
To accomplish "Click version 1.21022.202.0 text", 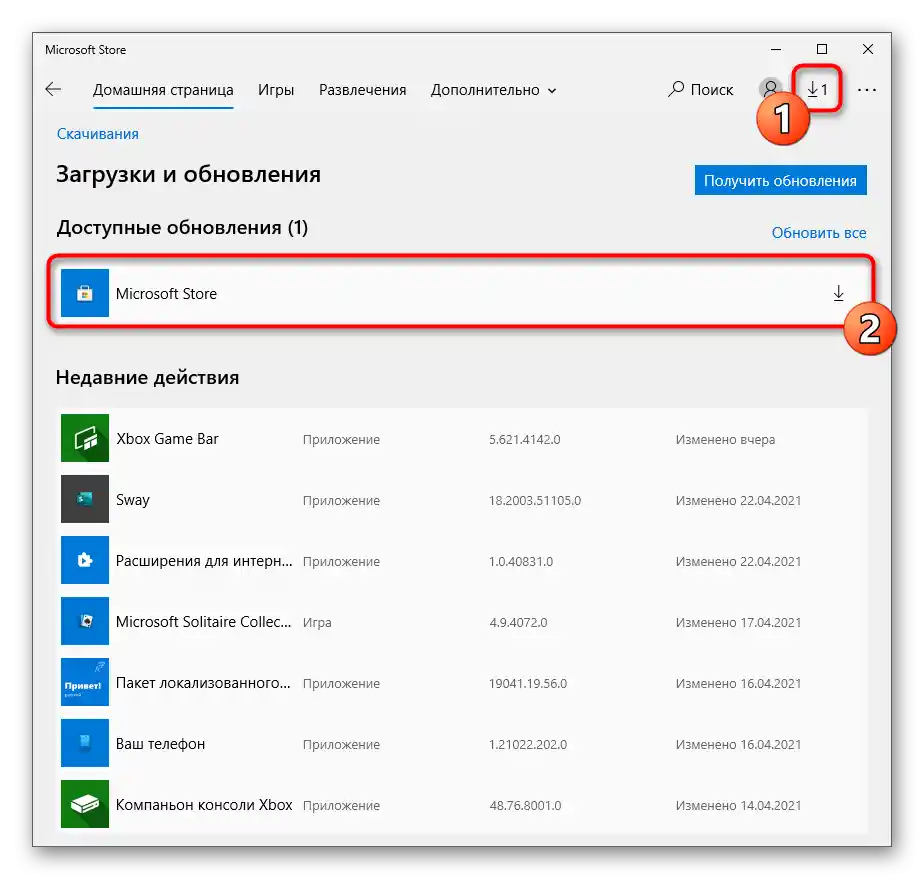I will pyautogui.click(x=528, y=745).
